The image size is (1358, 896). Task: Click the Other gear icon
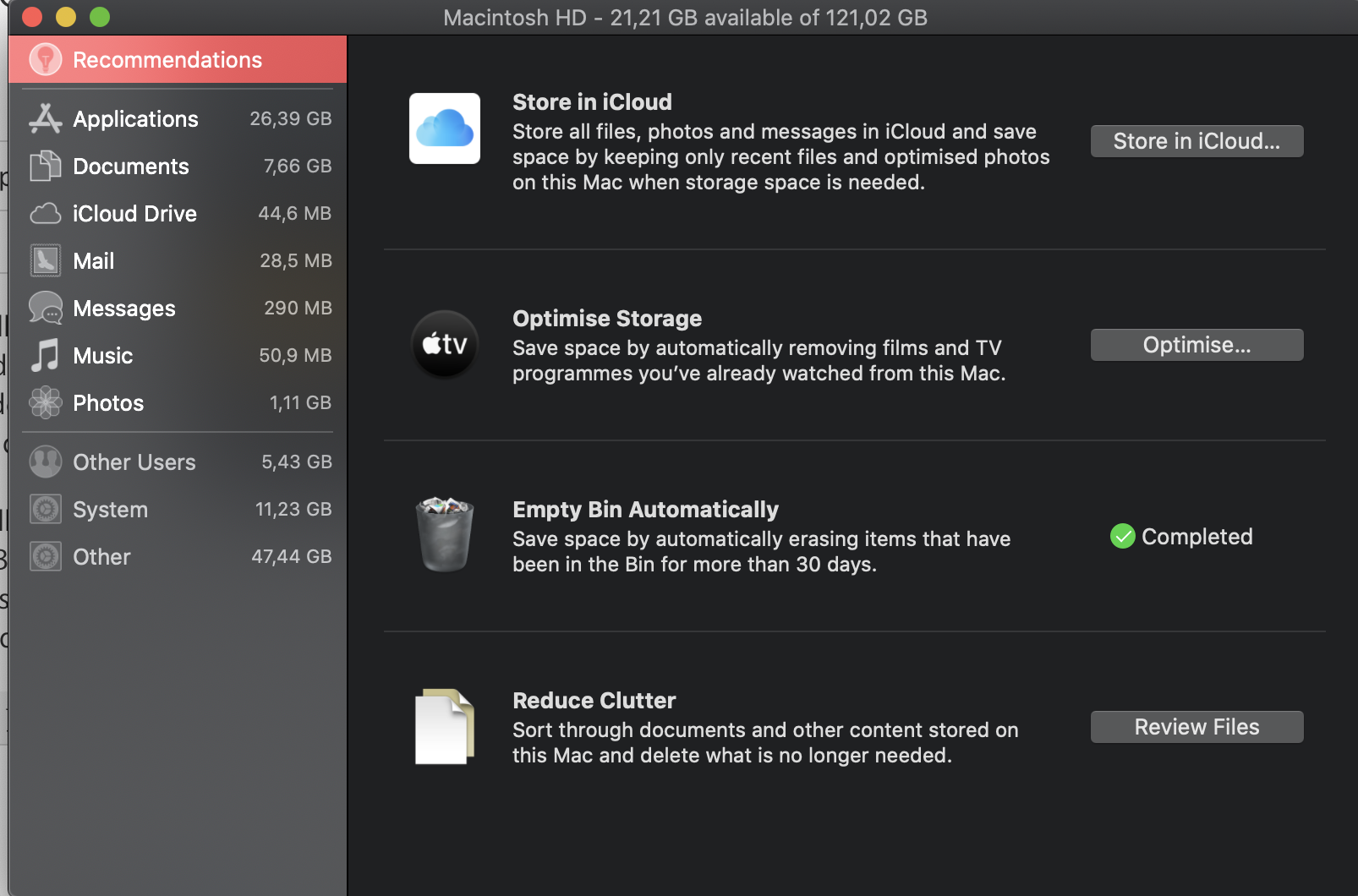pos(46,556)
